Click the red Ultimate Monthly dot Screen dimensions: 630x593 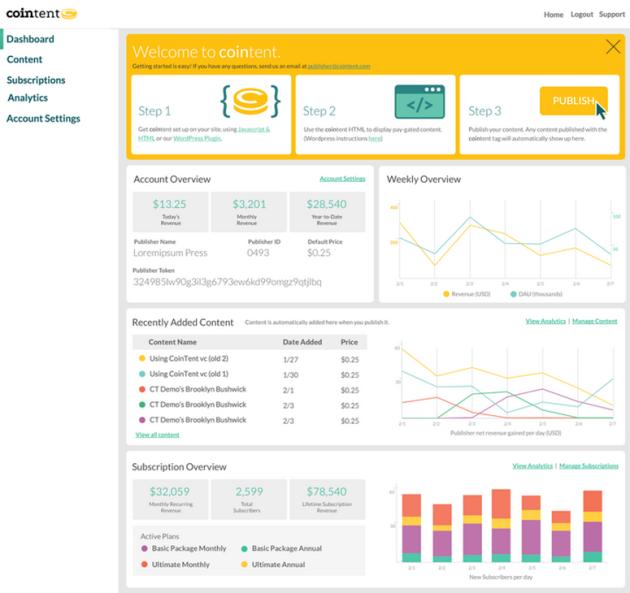(x=144, y=564)
